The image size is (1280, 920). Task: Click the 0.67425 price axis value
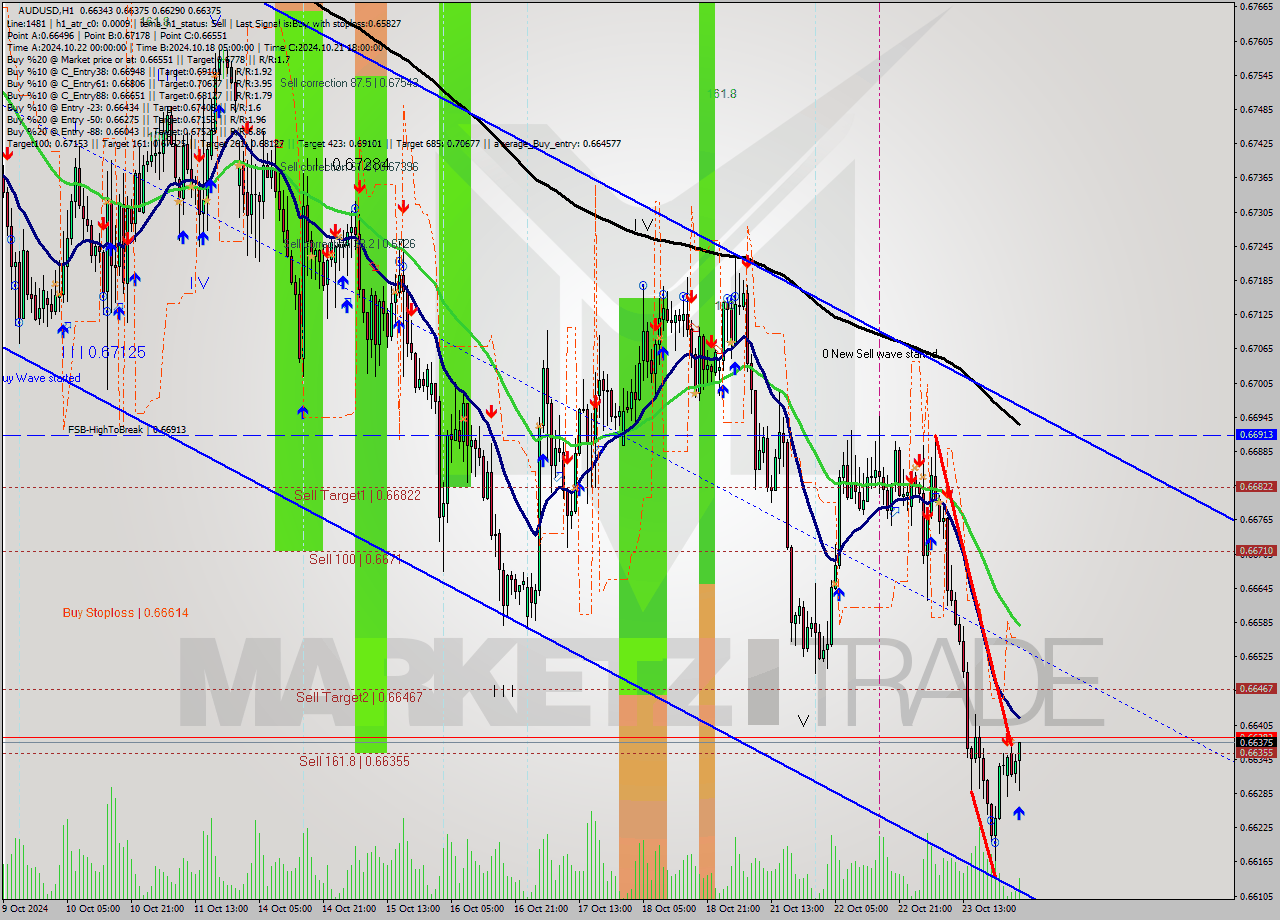coord(1256,143)
